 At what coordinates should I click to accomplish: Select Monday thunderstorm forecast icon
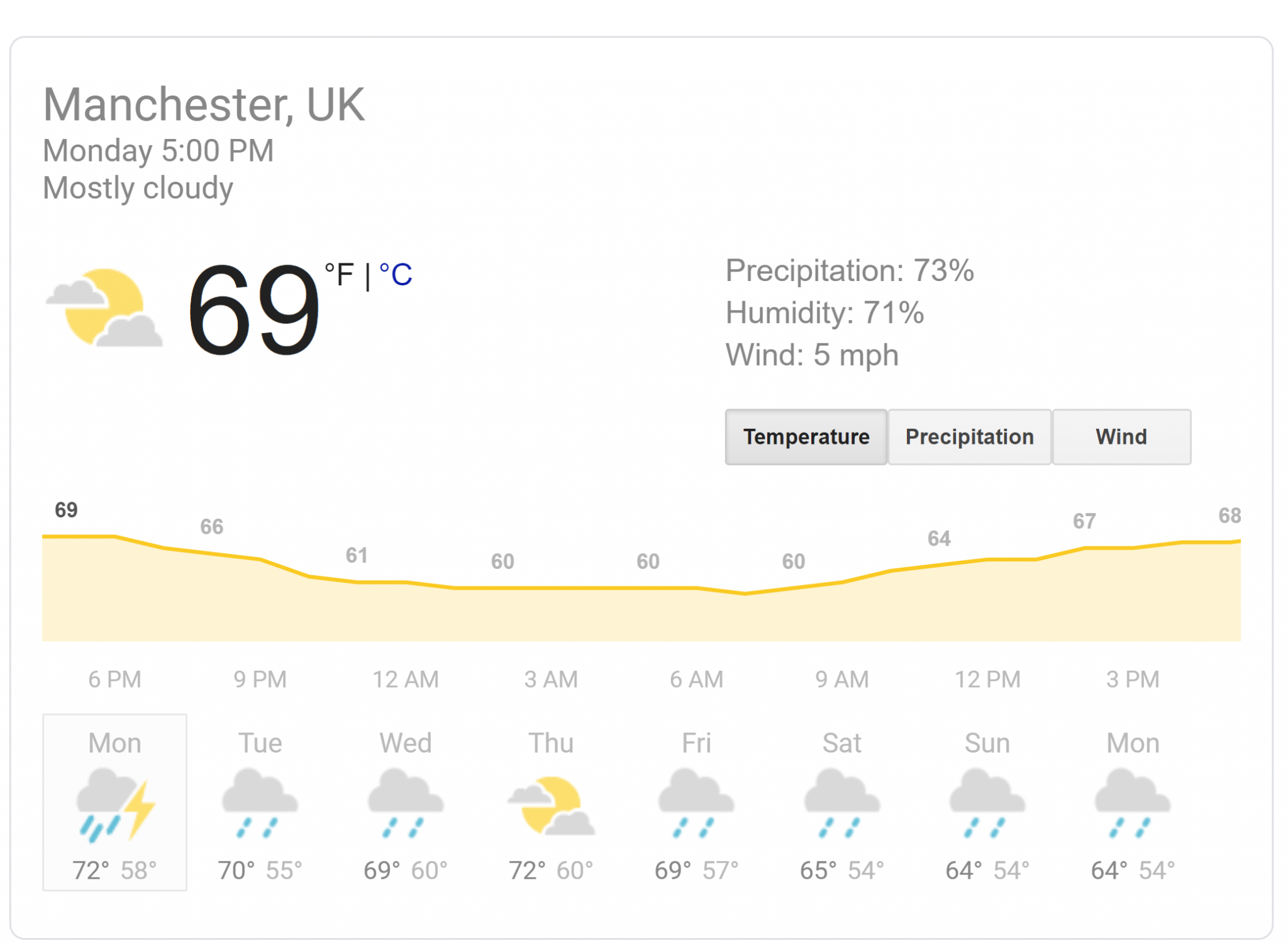[x=116, y=805]
